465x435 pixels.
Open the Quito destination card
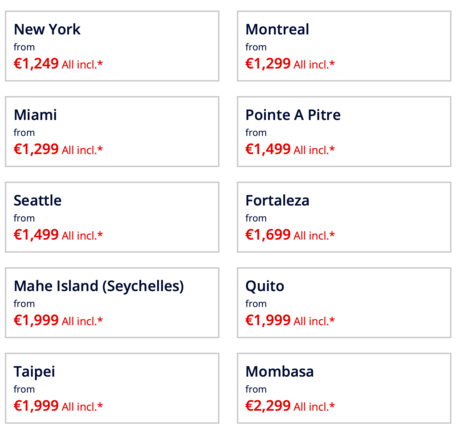point(344,303)
